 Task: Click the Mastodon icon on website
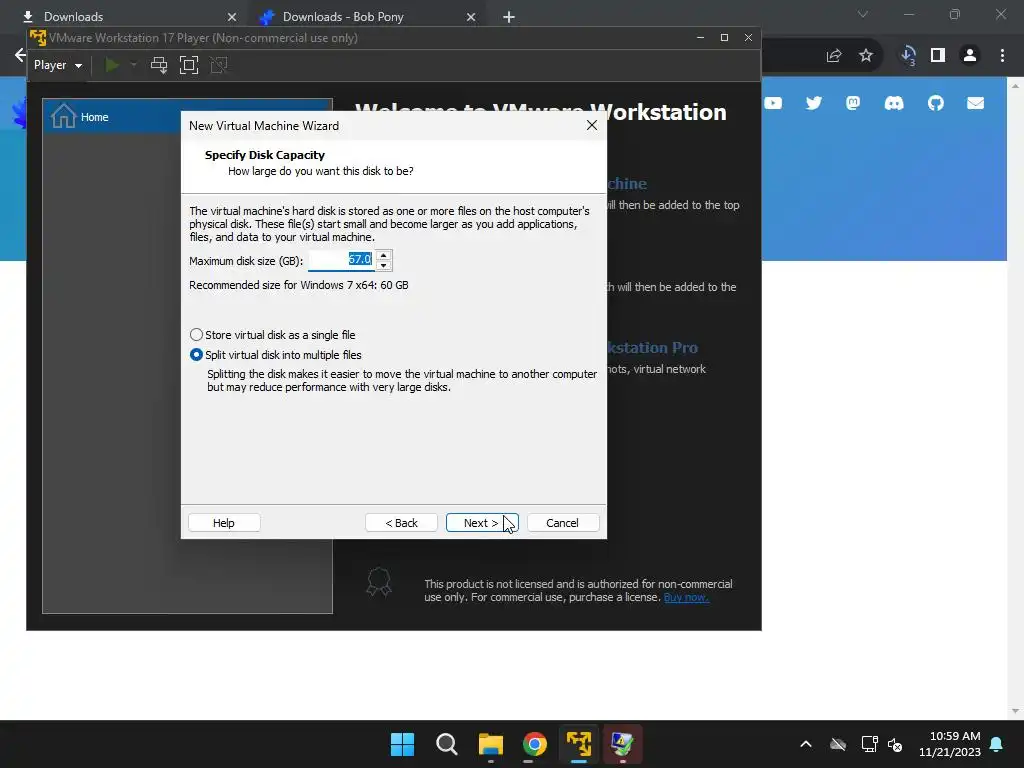[x=853, y=103]
